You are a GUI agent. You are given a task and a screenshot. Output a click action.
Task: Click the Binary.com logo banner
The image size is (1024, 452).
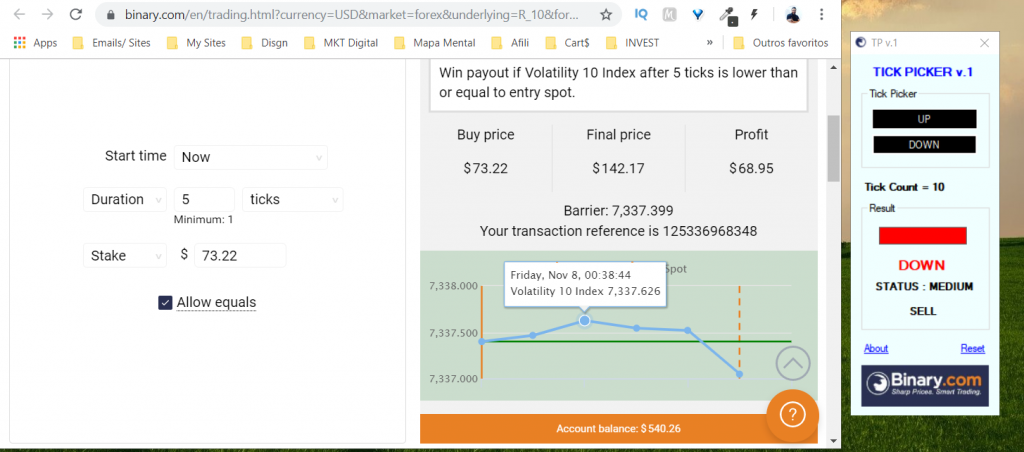tap(925, 385)
